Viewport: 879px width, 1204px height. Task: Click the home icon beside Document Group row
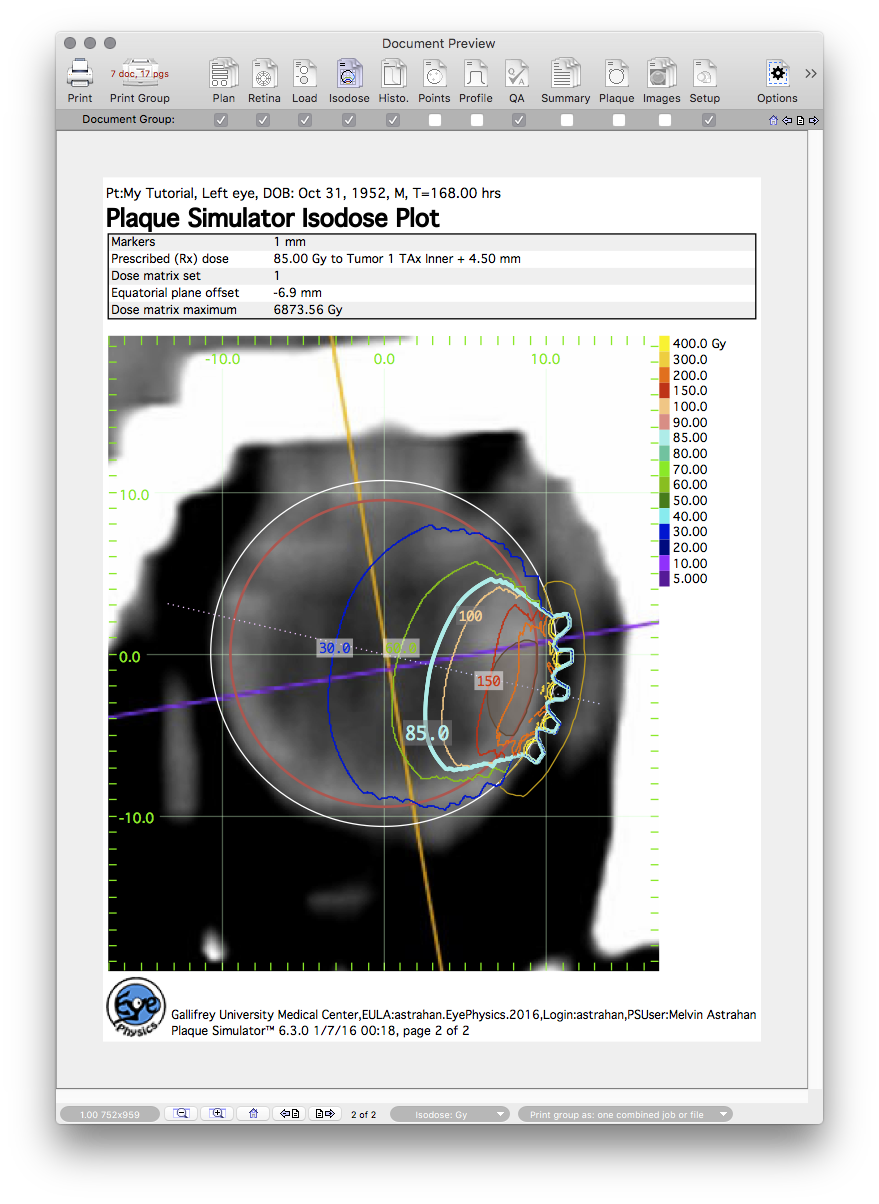pos(773,120)
